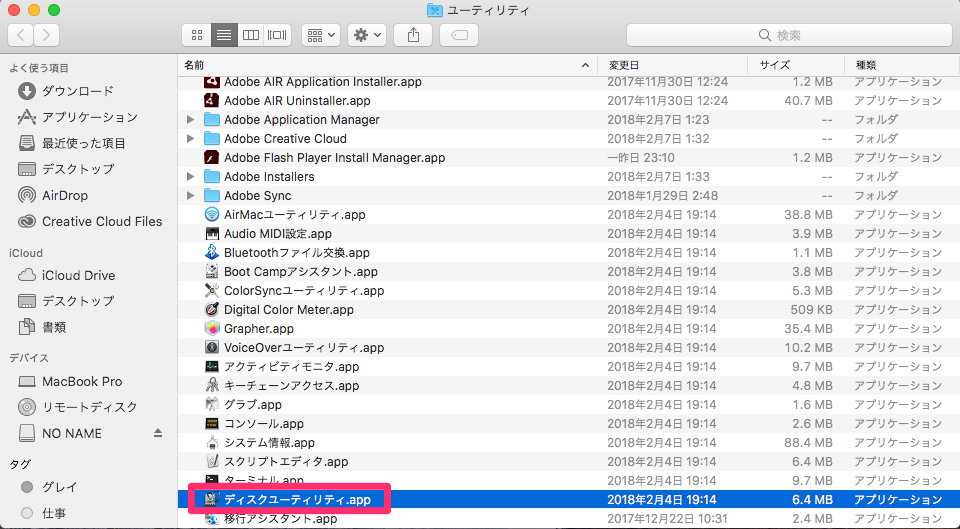The height and width of the screenshot is (529, 960).
Task: Expand the Adobe Application Manager folder
Action: (x=190, y=119)
